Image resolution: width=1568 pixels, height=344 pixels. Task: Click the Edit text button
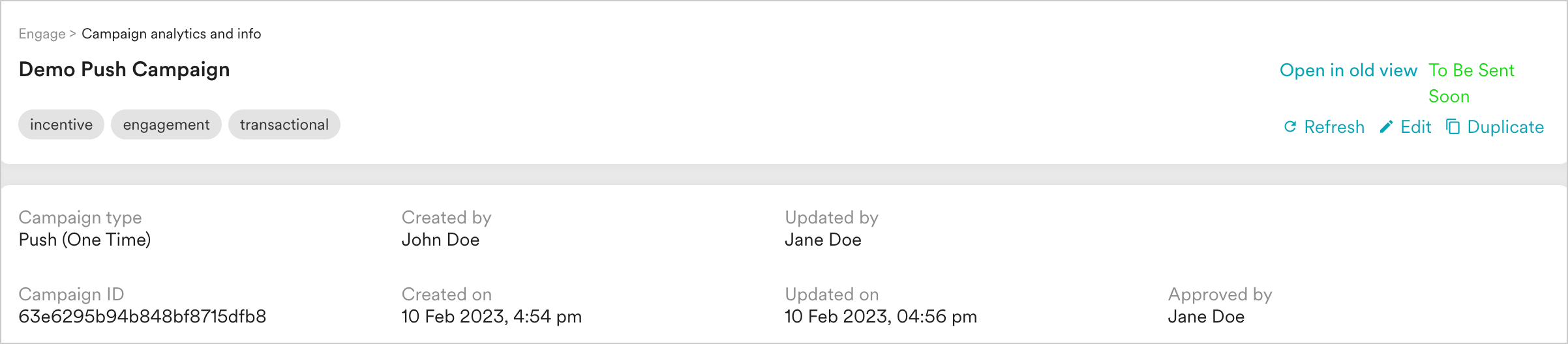pyautogui.click(x=1415, y=127)
